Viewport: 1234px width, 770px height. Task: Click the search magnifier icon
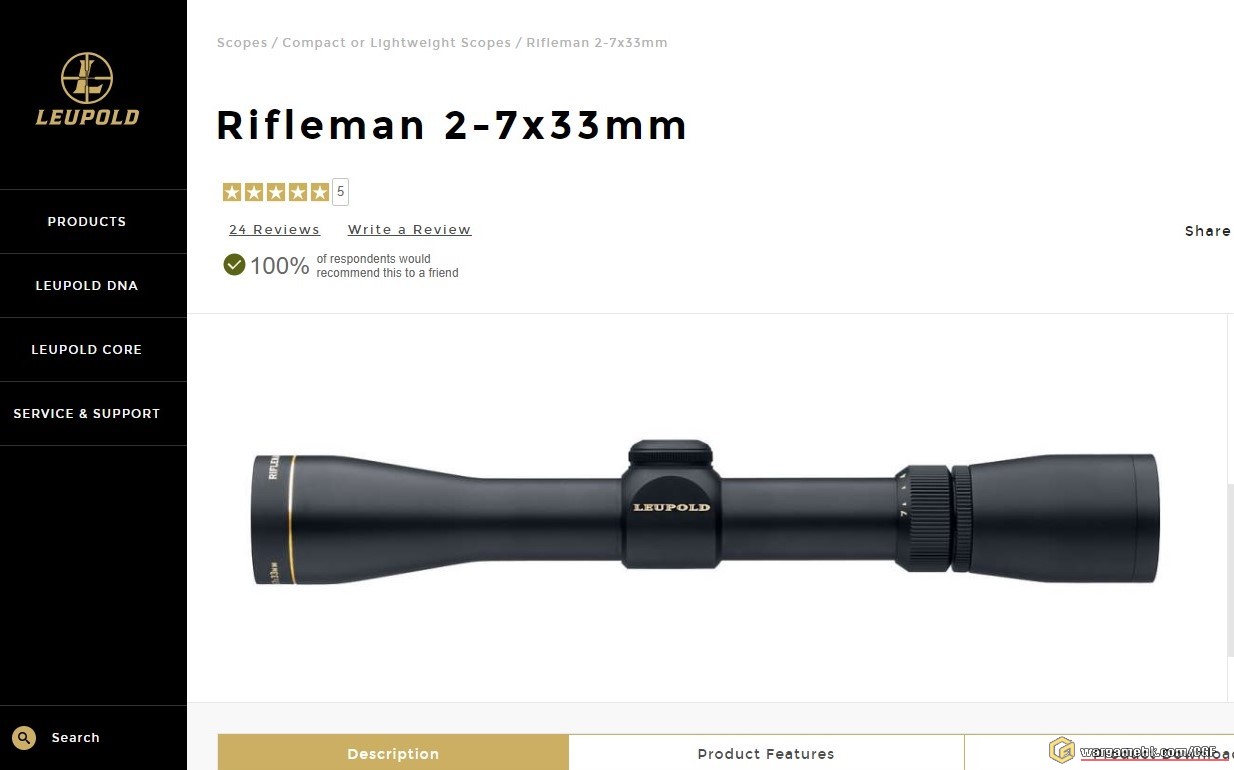pyautogui.click(x=24, y=738)
